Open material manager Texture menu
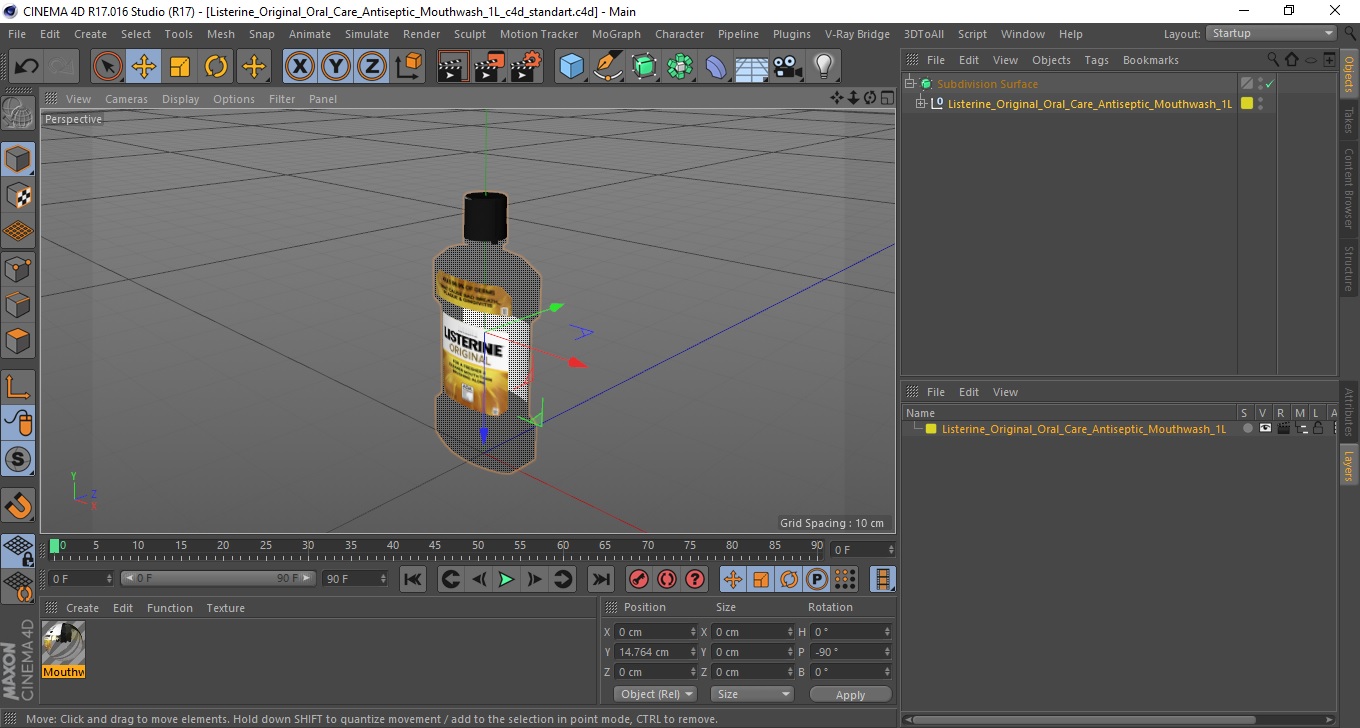 (x=225, y=608)
